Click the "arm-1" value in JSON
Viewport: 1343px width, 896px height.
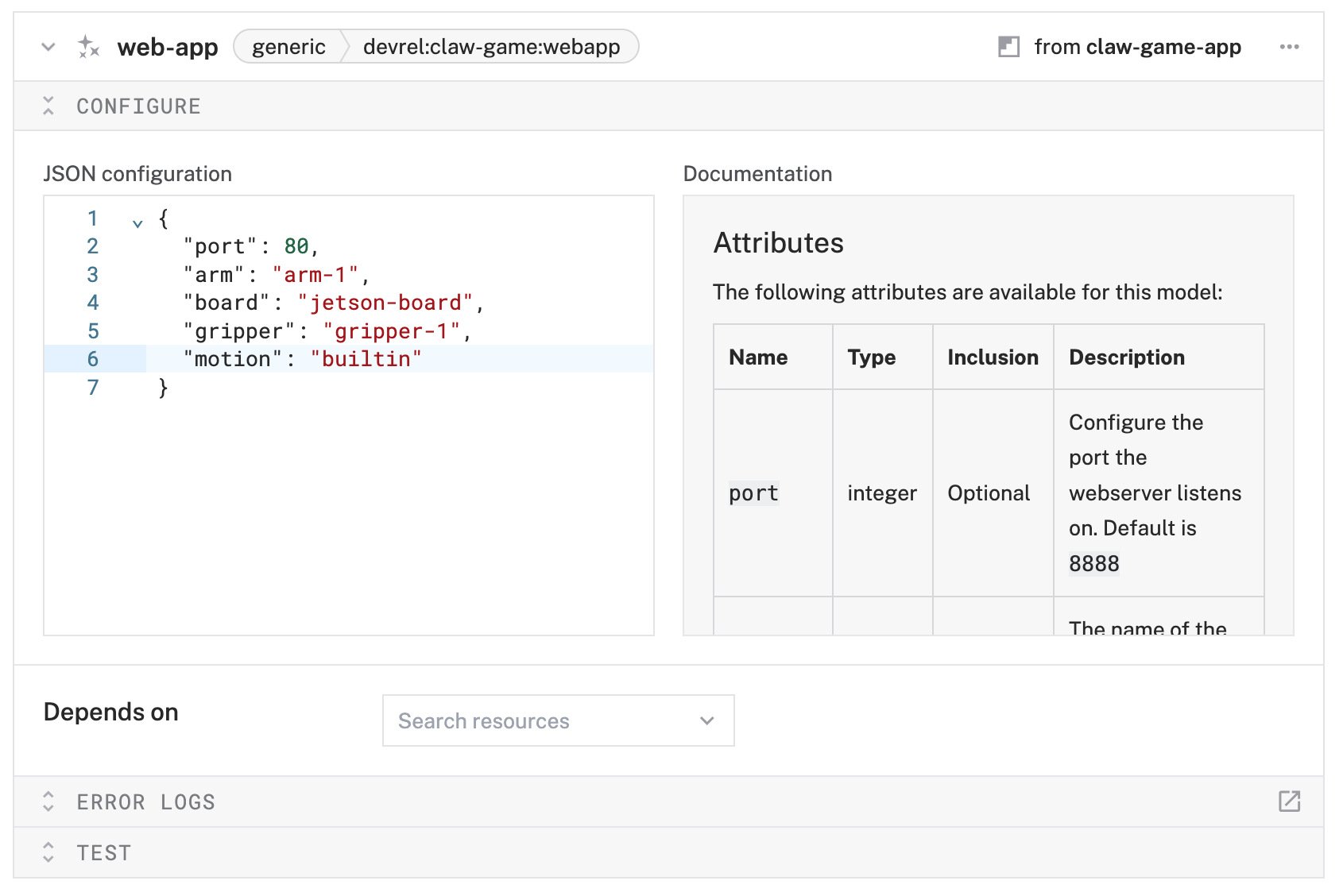315,275
